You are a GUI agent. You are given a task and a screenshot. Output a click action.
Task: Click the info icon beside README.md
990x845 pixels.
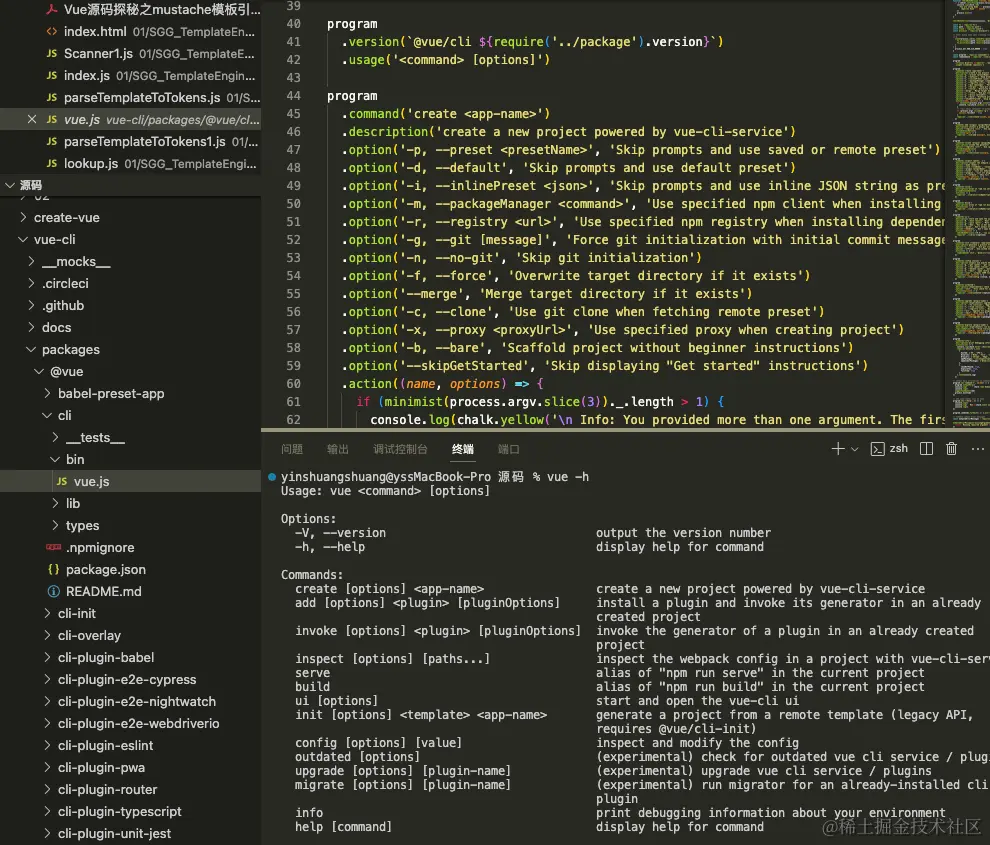point(54,592)
